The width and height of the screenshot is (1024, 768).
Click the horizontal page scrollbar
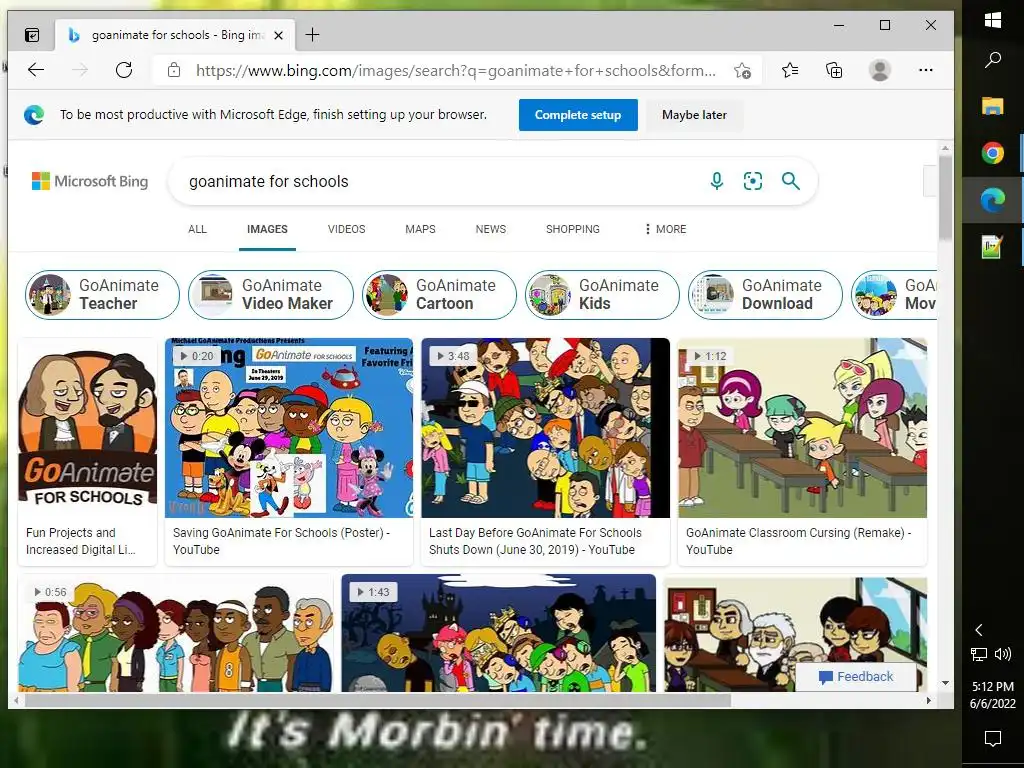coord(377,701)
